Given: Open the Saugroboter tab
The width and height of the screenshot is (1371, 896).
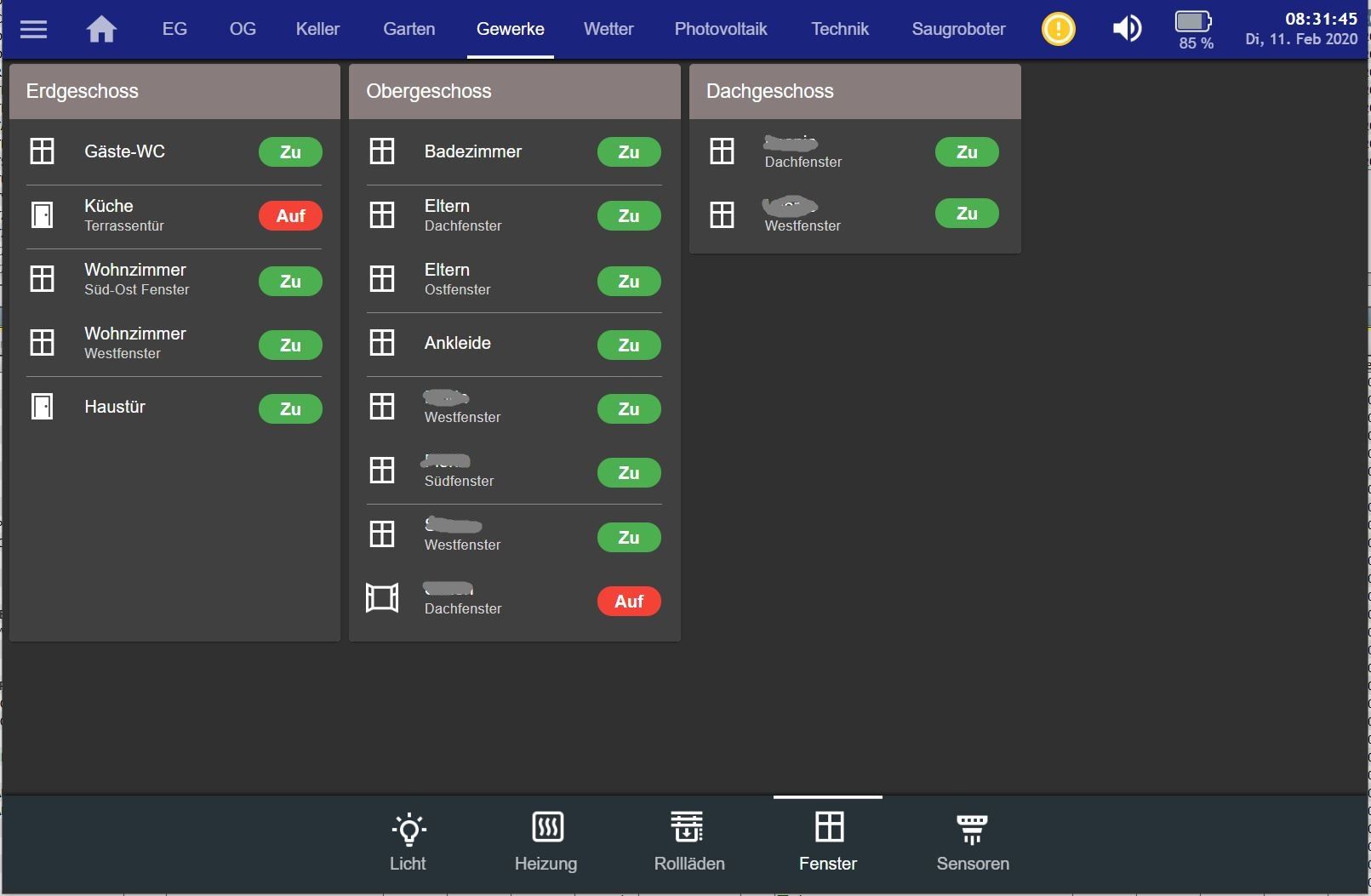Looking at the screenshot, I should tap(958, 29).
